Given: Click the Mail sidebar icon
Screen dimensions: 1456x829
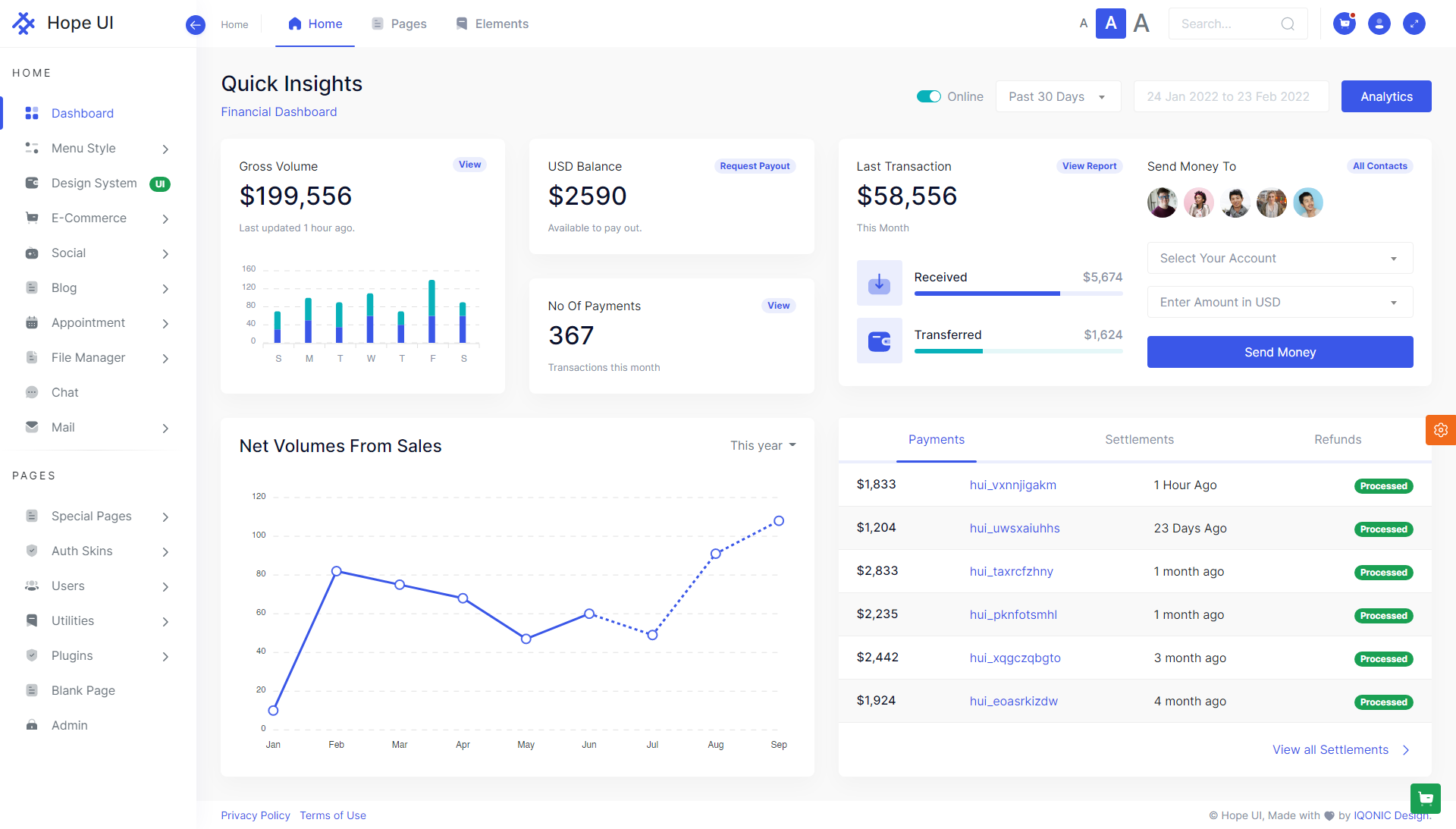Looking at the screenshot, I should tap(31, 426).
